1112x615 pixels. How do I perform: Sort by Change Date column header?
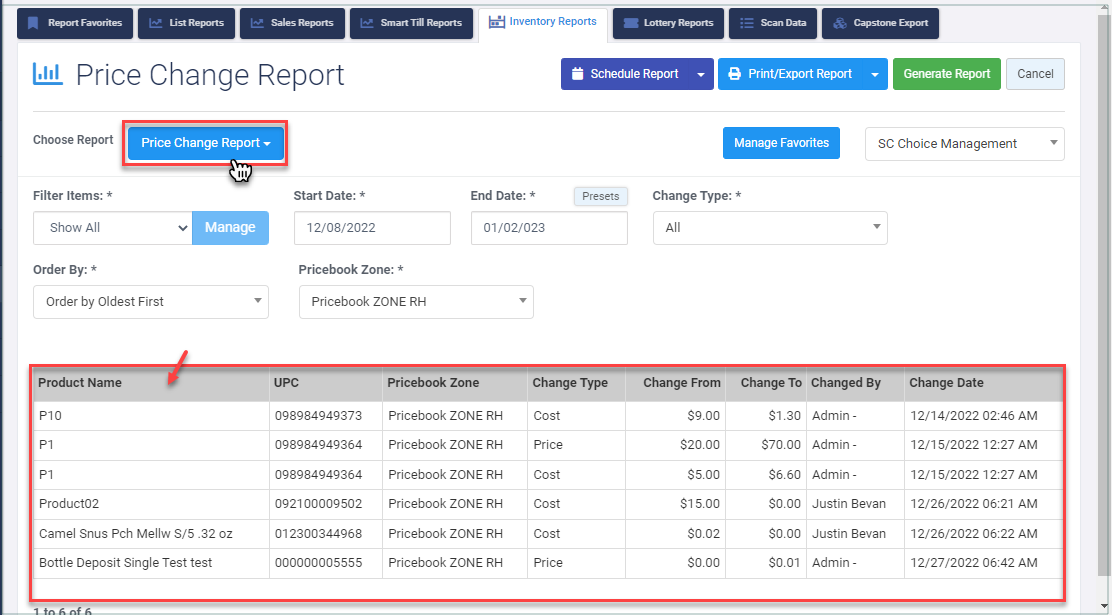point(984,384)
